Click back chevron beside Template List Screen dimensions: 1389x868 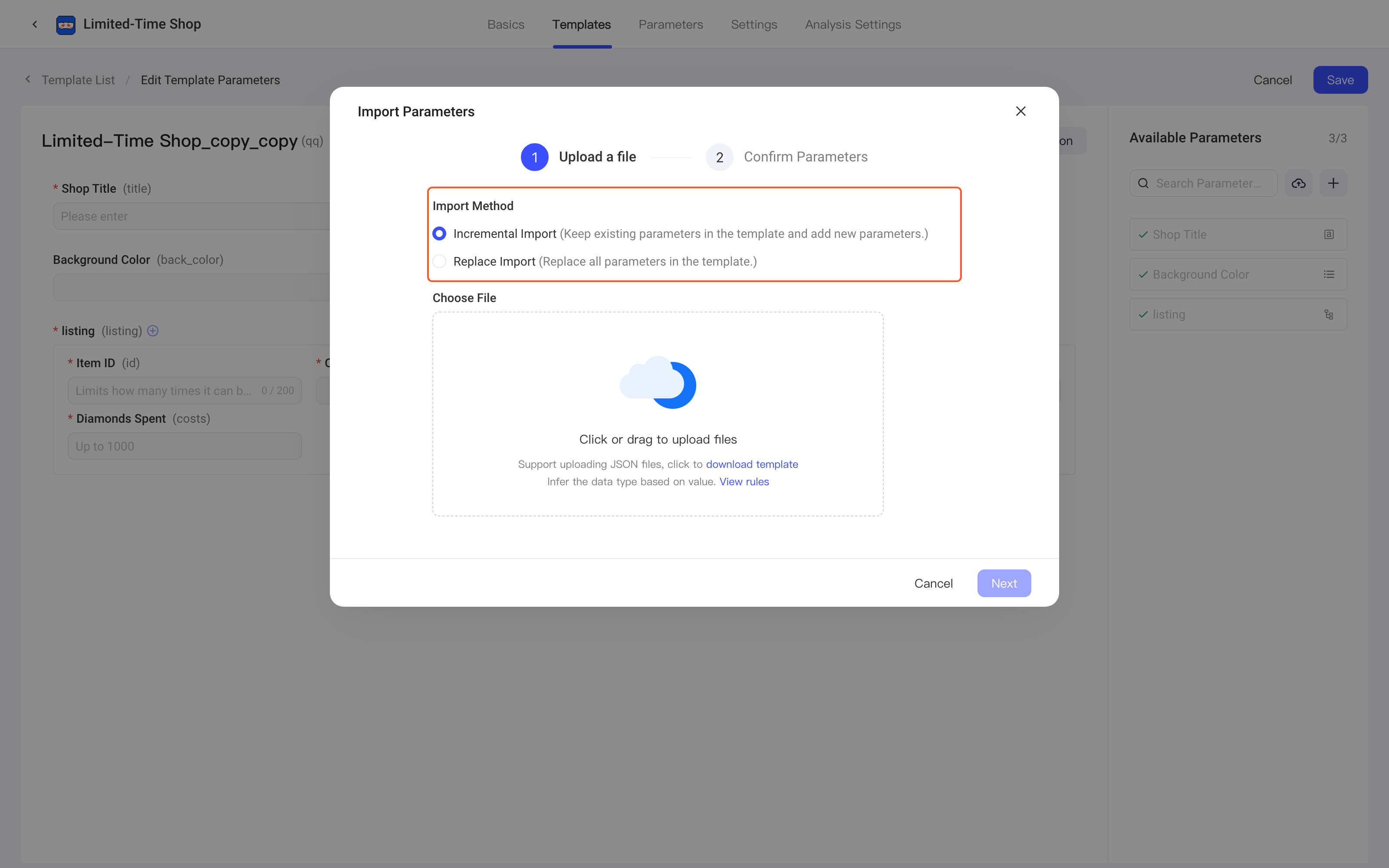tap(27, 79)
